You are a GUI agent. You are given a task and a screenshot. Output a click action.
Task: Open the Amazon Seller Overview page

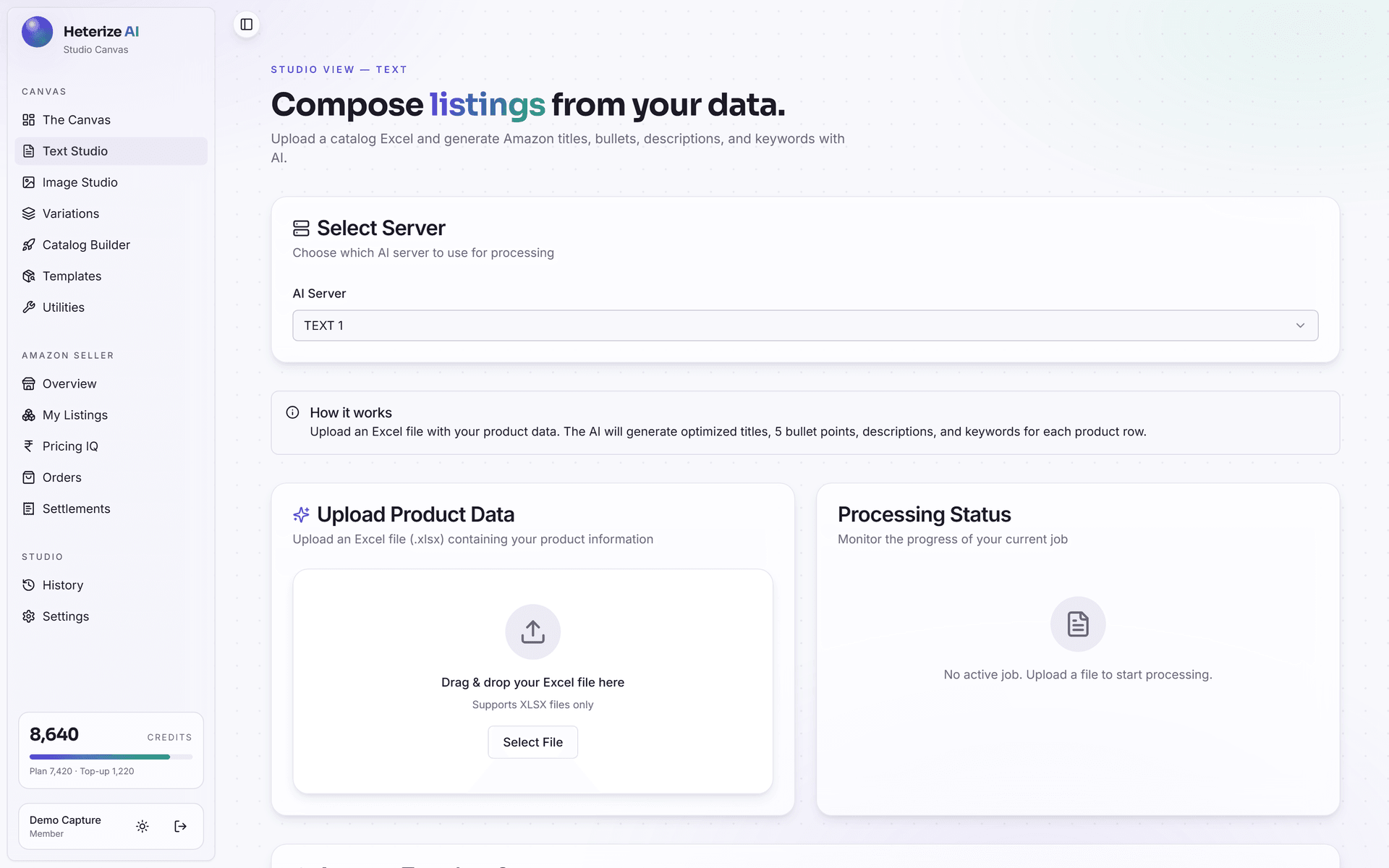(x=111, y=383)
